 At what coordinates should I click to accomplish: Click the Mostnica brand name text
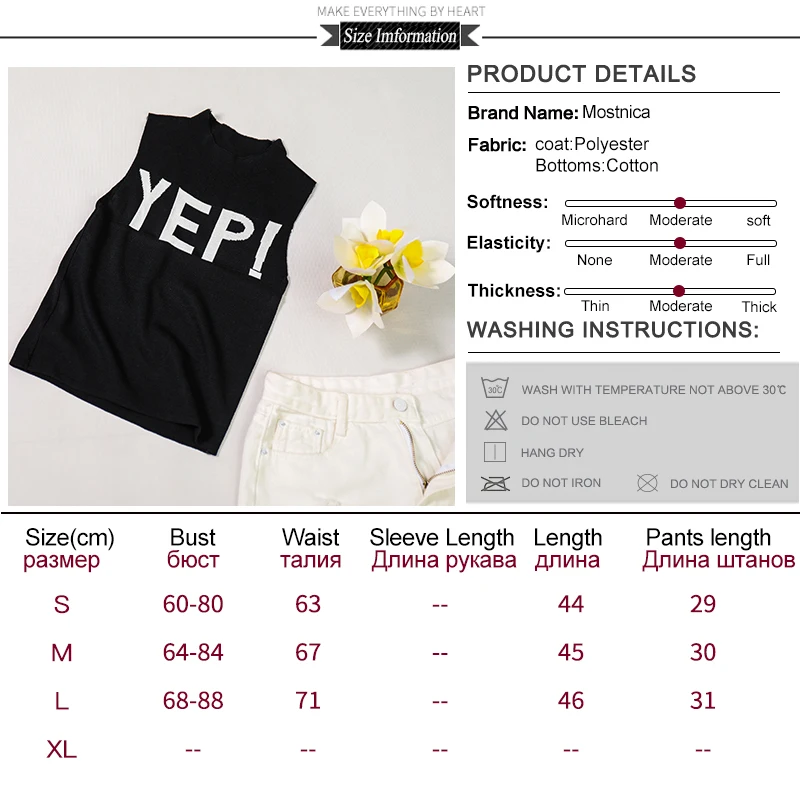pyautogui.click(x=616, y=112)
